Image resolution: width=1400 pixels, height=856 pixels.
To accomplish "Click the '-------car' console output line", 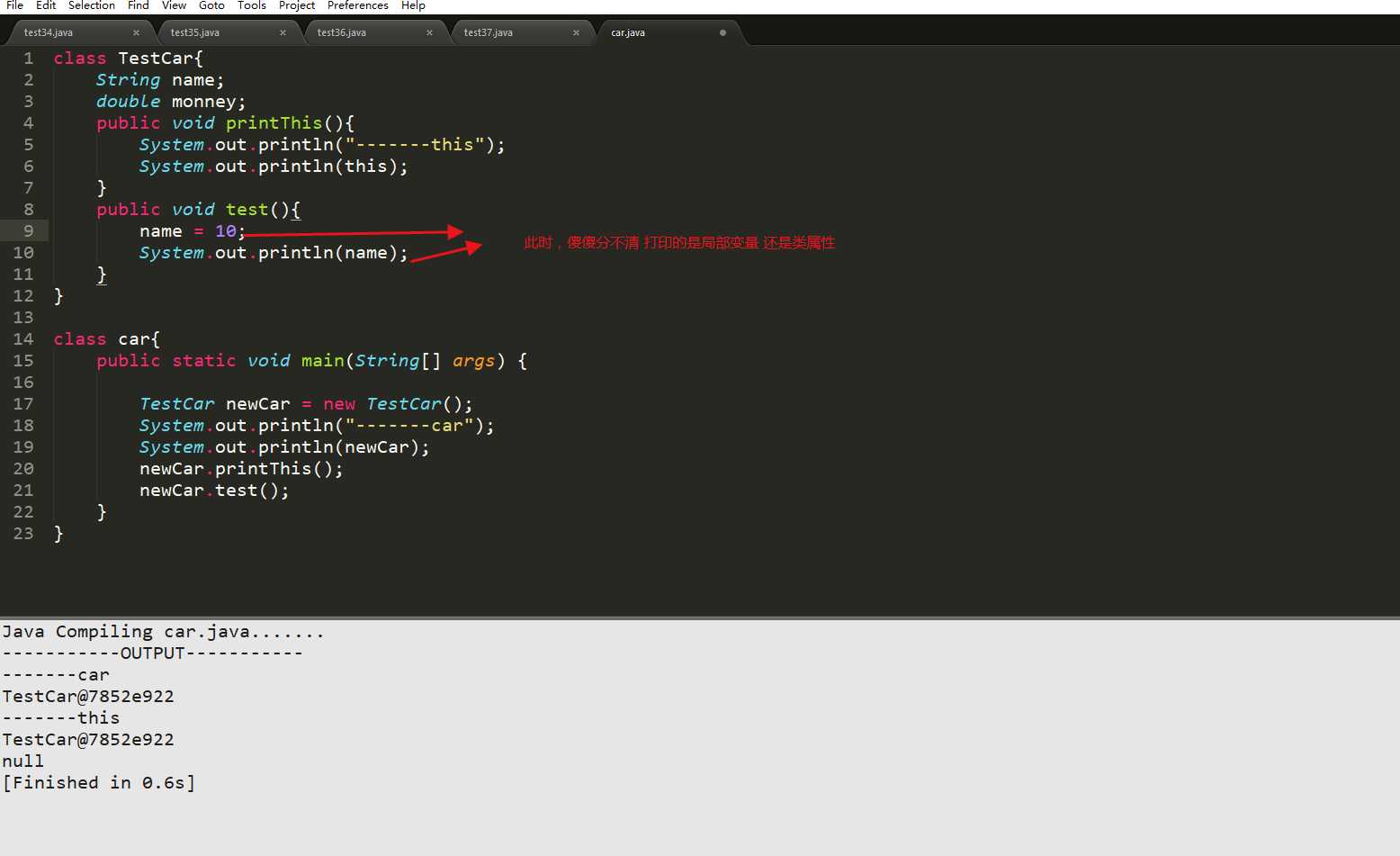I will click(x=56, y=674).
